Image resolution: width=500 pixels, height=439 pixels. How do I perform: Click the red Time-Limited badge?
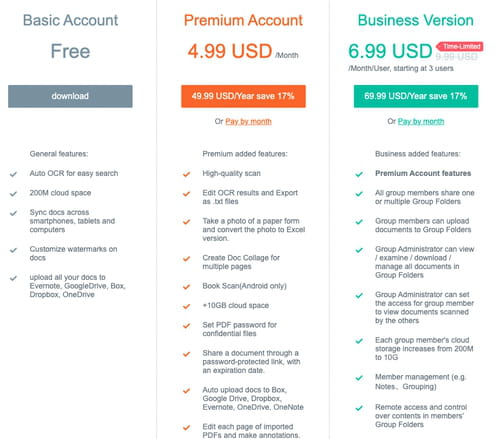[x=460, y=46]
